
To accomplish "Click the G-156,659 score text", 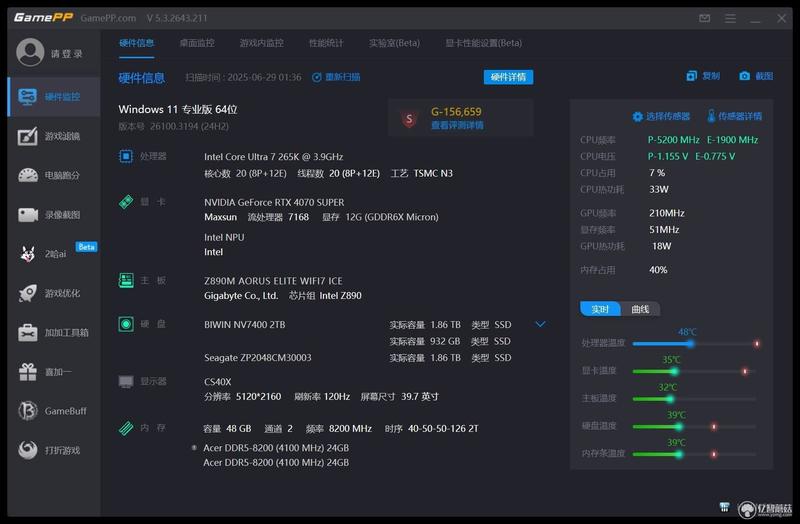I will (x=456, y=112).
